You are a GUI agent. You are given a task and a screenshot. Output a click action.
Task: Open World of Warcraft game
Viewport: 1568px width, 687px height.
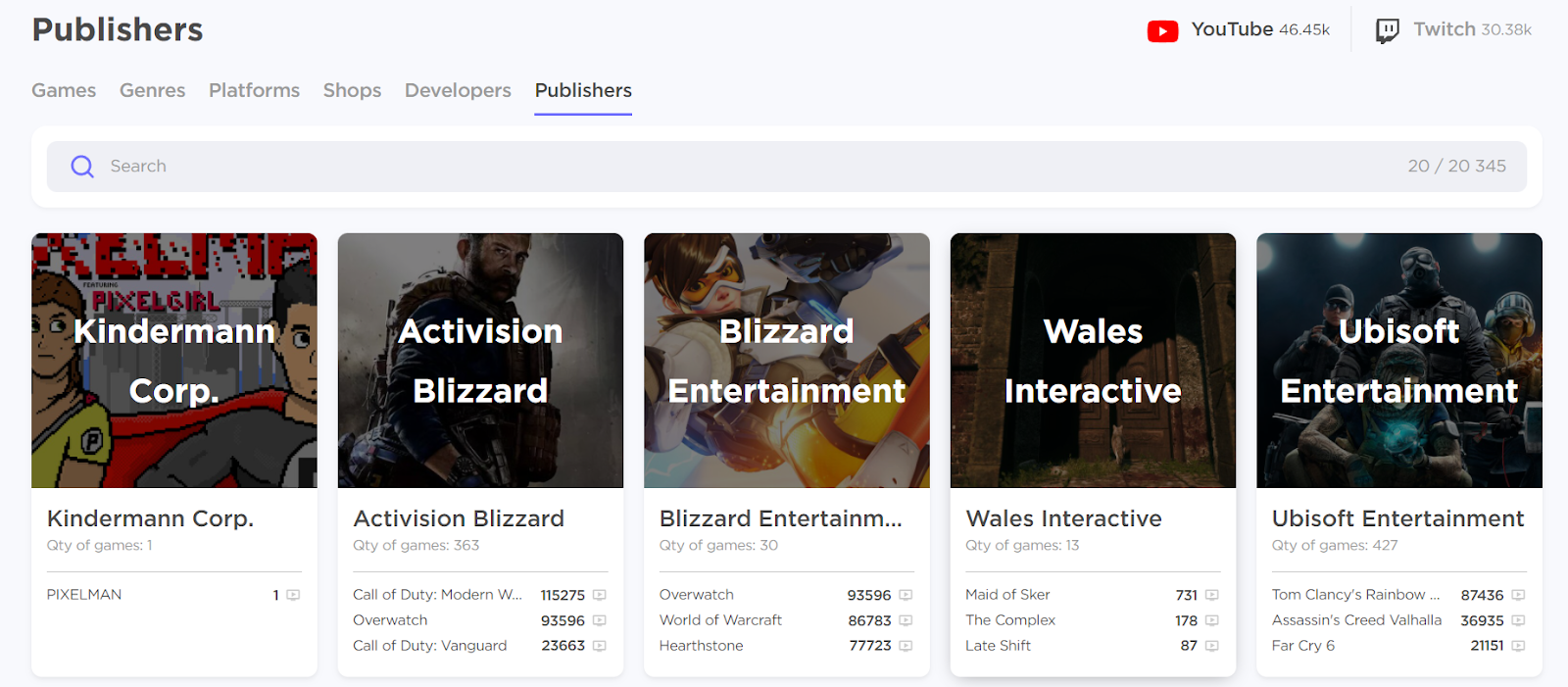click(x=720, y=620)
